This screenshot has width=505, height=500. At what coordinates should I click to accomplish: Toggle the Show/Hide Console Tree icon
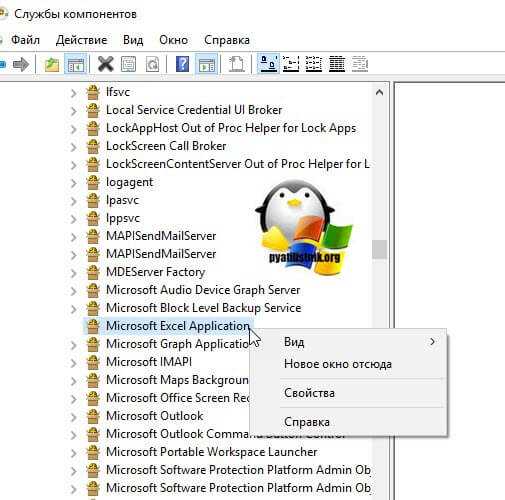pos(76,64)
